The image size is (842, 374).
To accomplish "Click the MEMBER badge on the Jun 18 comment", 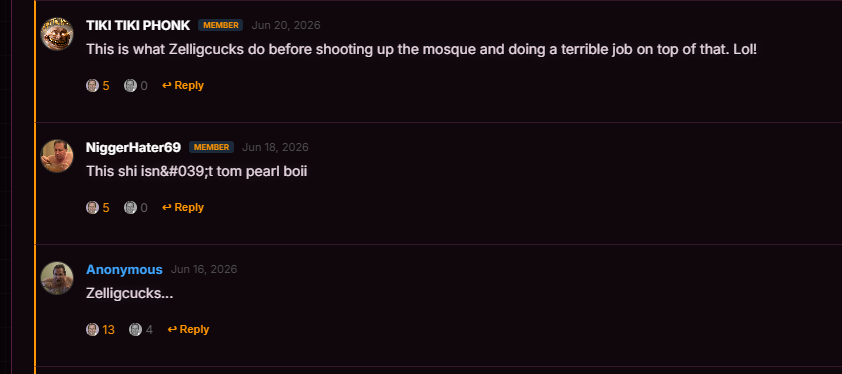I will point(212,147).
